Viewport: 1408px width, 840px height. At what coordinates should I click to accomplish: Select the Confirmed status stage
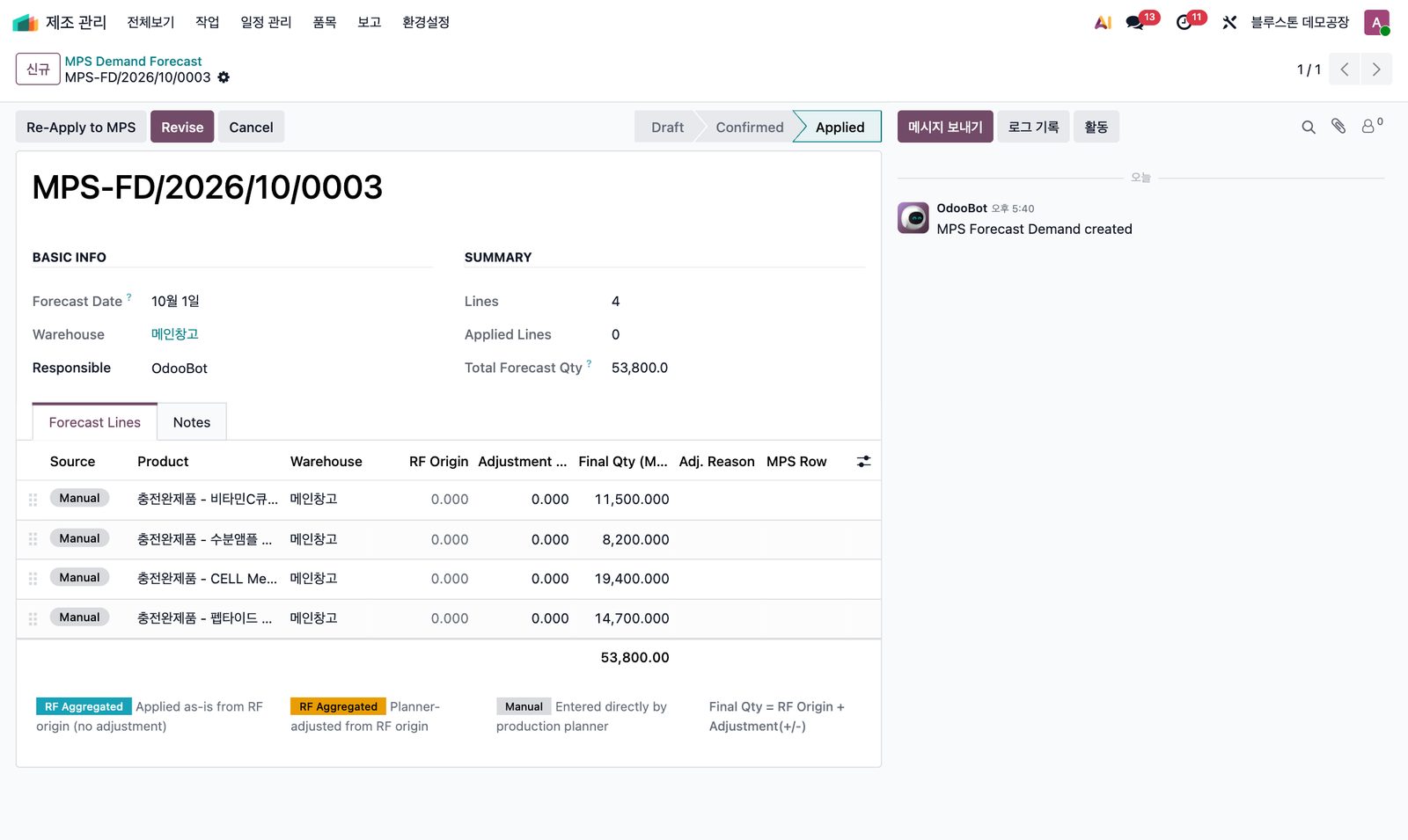coord(749,127)
